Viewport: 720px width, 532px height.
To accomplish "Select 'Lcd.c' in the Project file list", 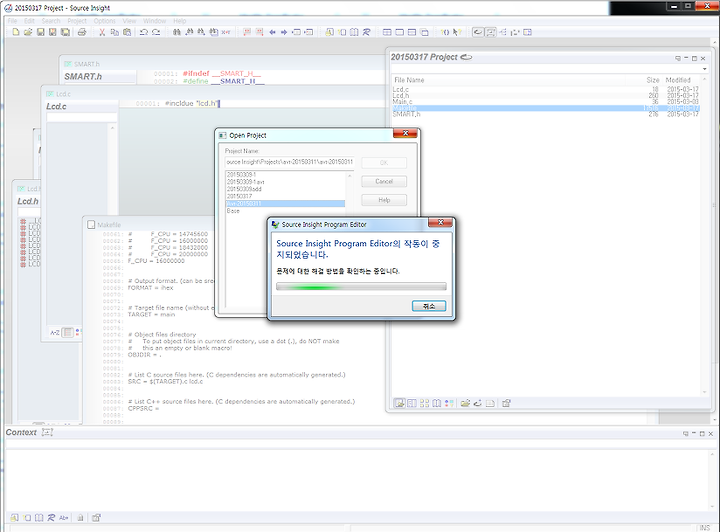I will [x=546, y=90].
